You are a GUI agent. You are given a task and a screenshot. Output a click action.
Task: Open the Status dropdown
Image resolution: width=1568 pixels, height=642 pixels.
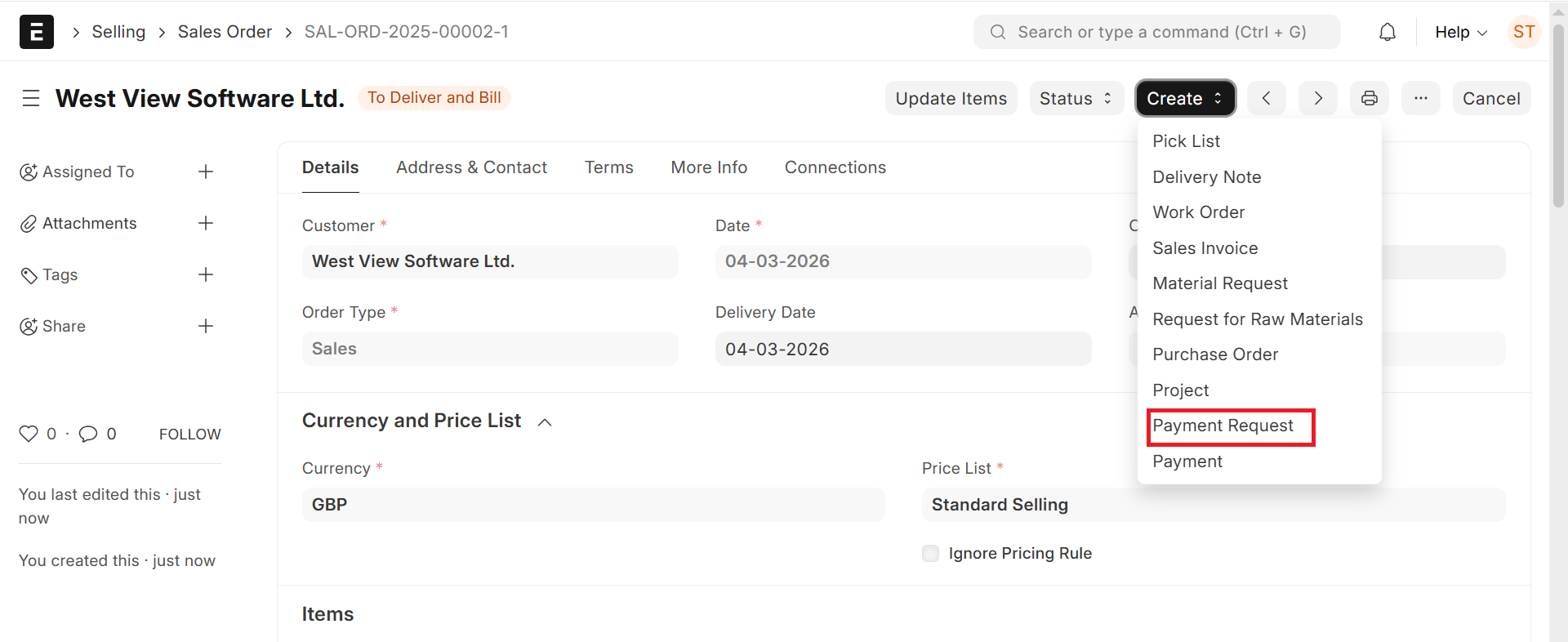click(x=1076, y=99)
